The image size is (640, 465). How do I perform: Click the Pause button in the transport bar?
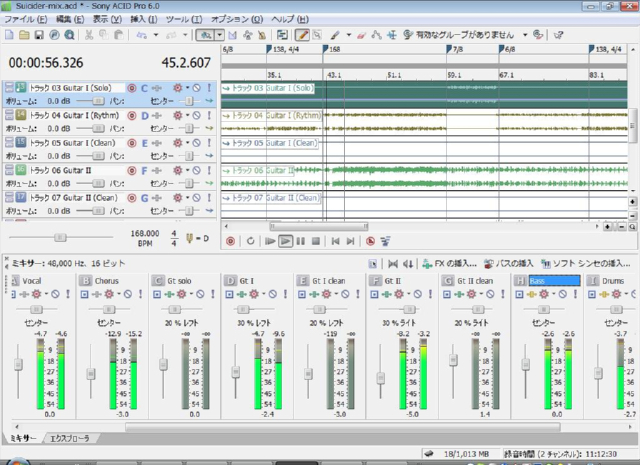point(301,241)
